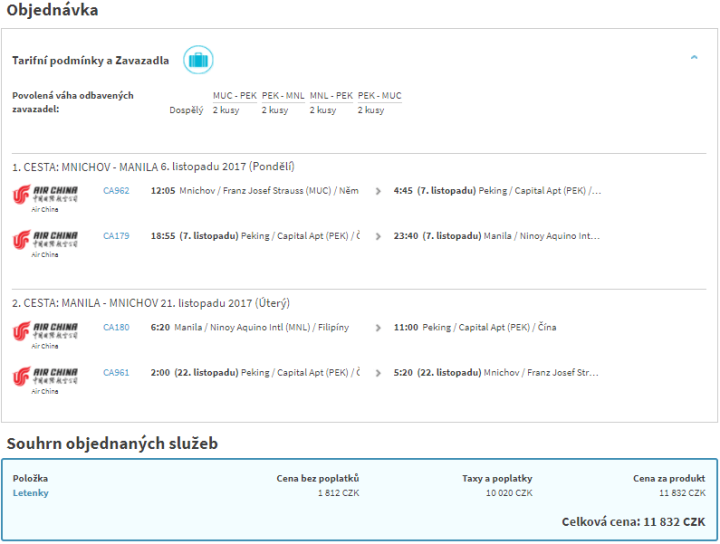This screenshot has height=544, width=720.
Task: Select the MUC - PEK baggage column header
Action: pos(234,96)
